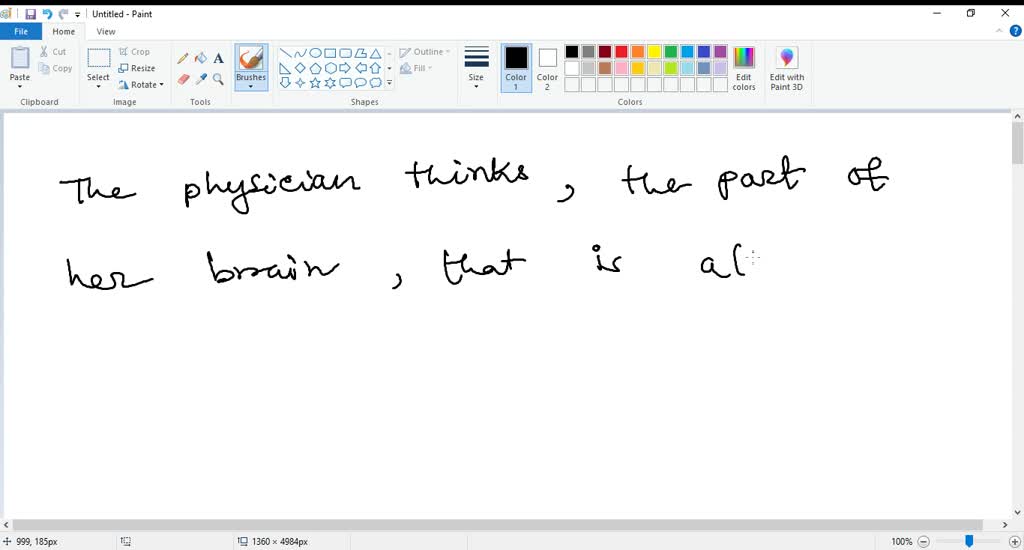Open the Size thickness dropdown
Screen dimensions: 1024x550
(476, 68)
